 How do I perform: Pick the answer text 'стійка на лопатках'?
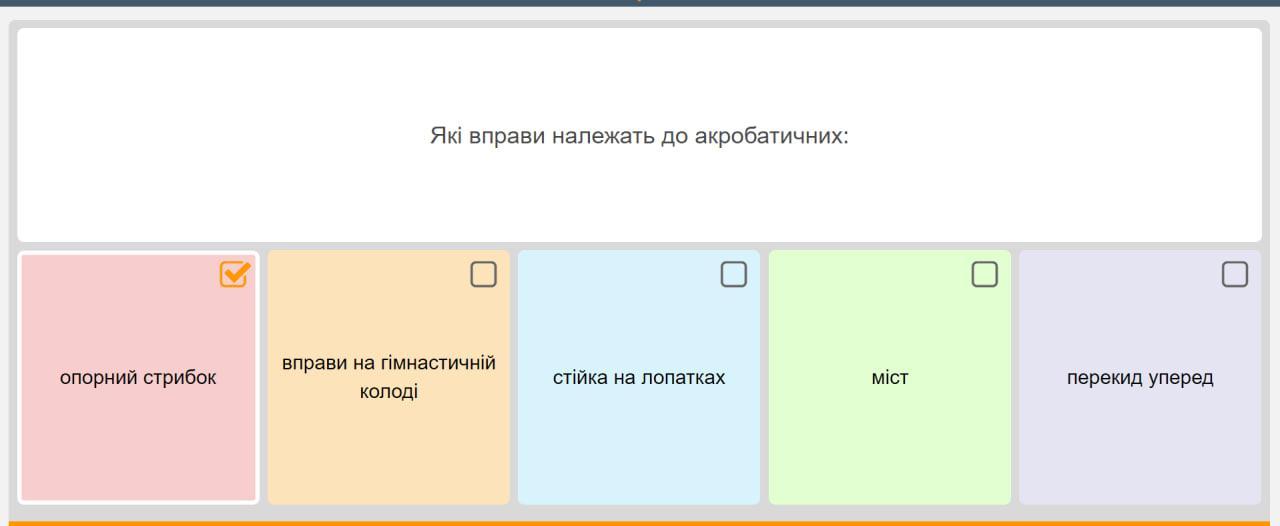[x=639, y=378]
